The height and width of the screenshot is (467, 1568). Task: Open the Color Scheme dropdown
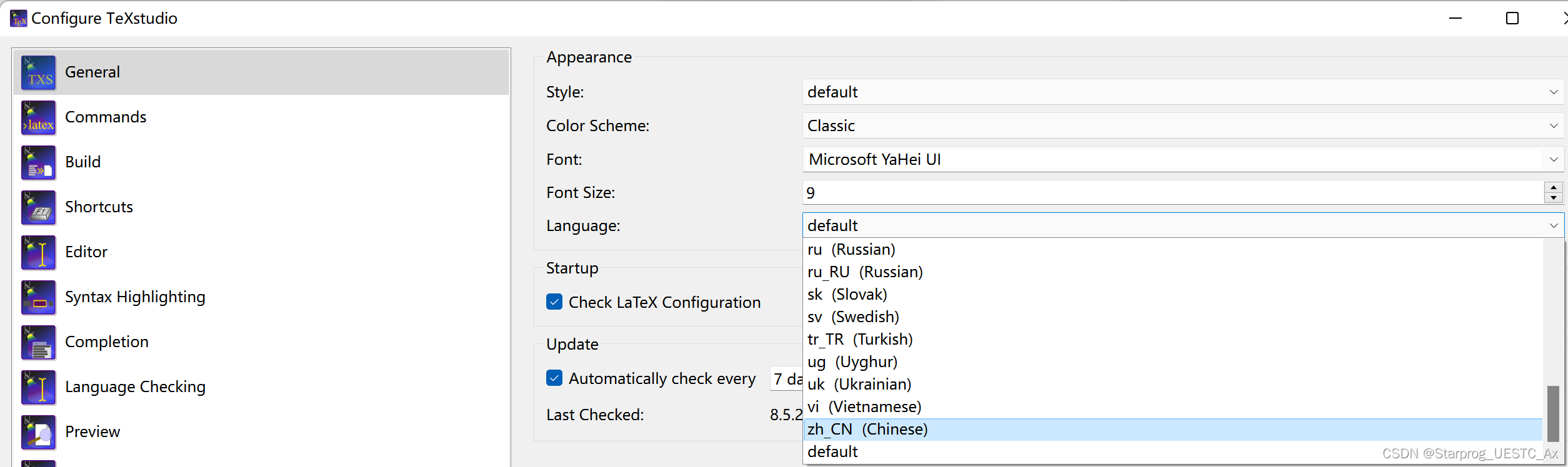[x=1183, y=125]
